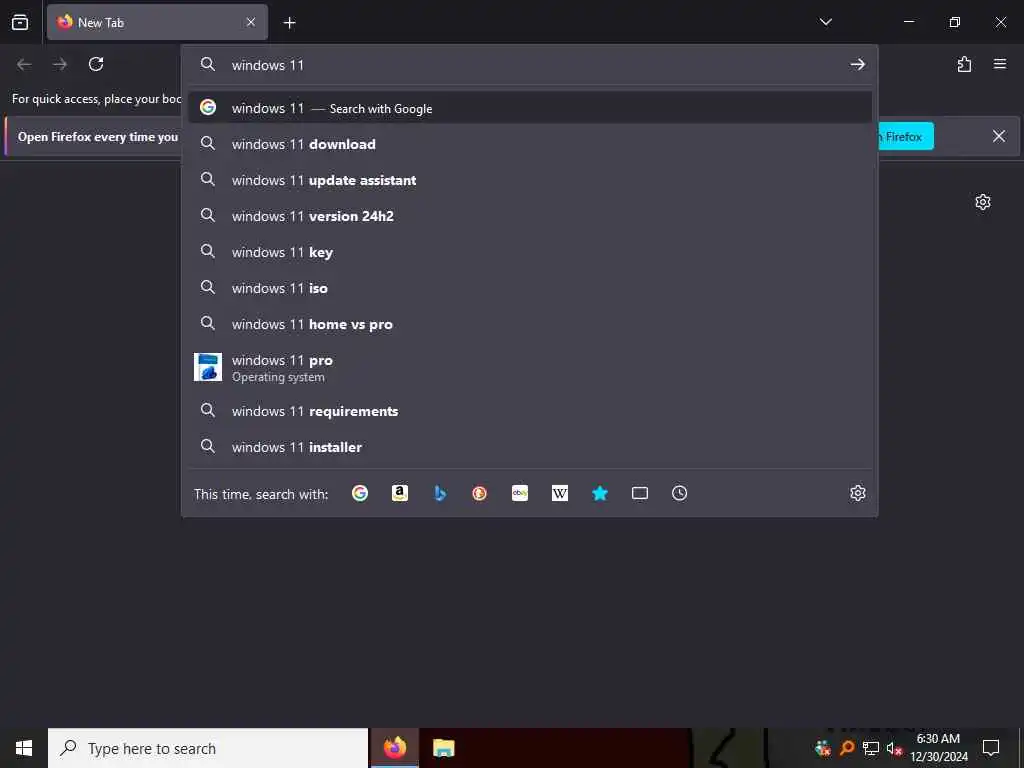The height and width of the screenshot is (768, 1024).
Task: Open windows 11 pro Operating system result
Action: (530, 368)
